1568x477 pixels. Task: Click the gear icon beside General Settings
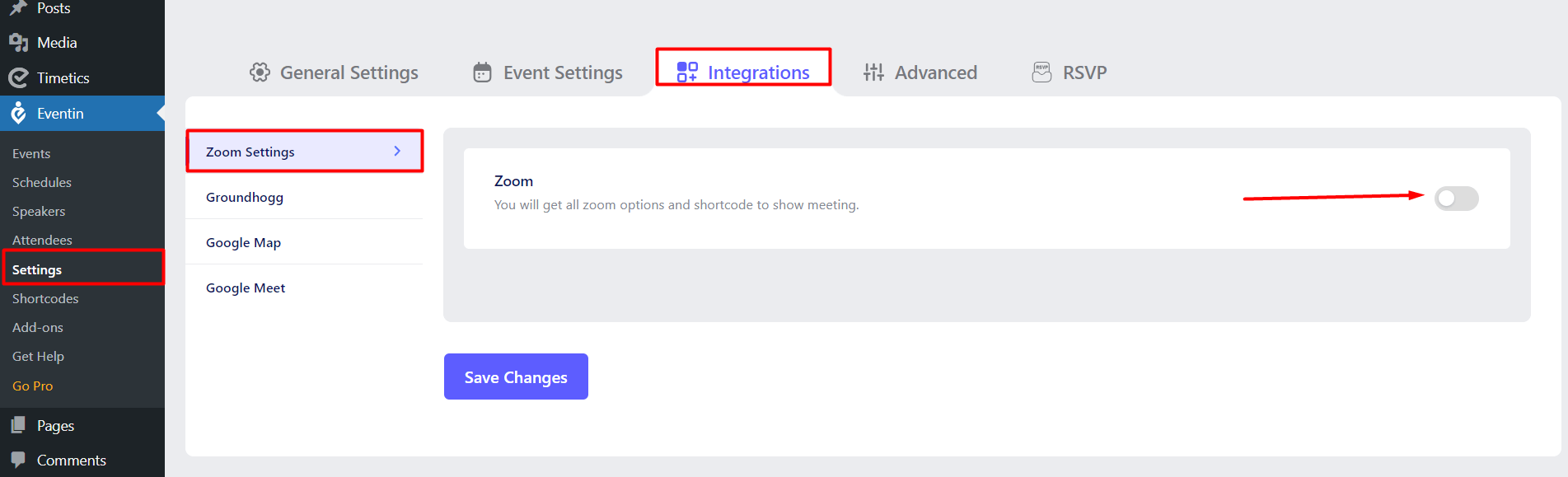point(260,72)
